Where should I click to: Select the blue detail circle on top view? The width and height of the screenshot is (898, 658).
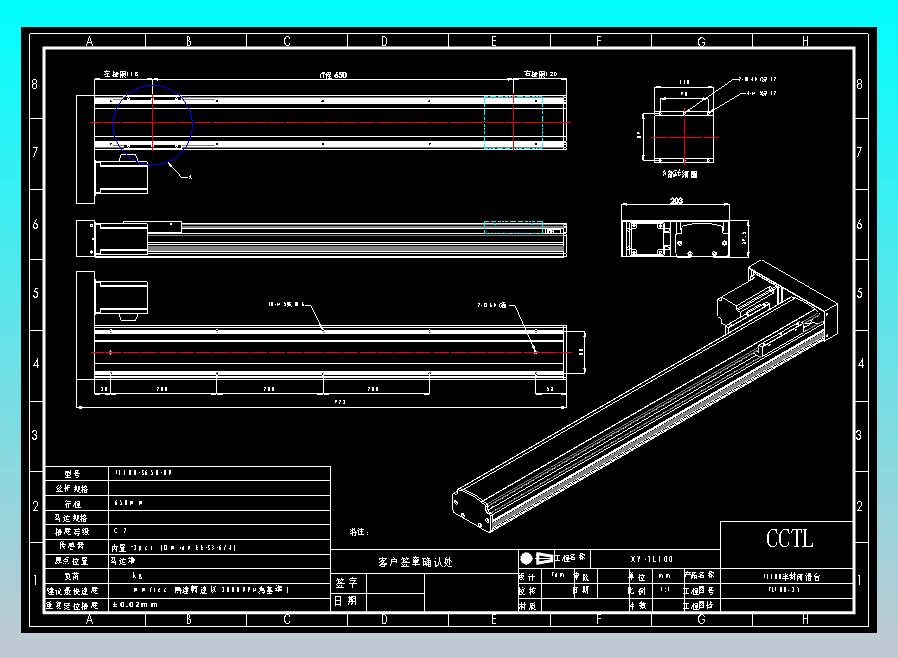[x=153, y=124]
